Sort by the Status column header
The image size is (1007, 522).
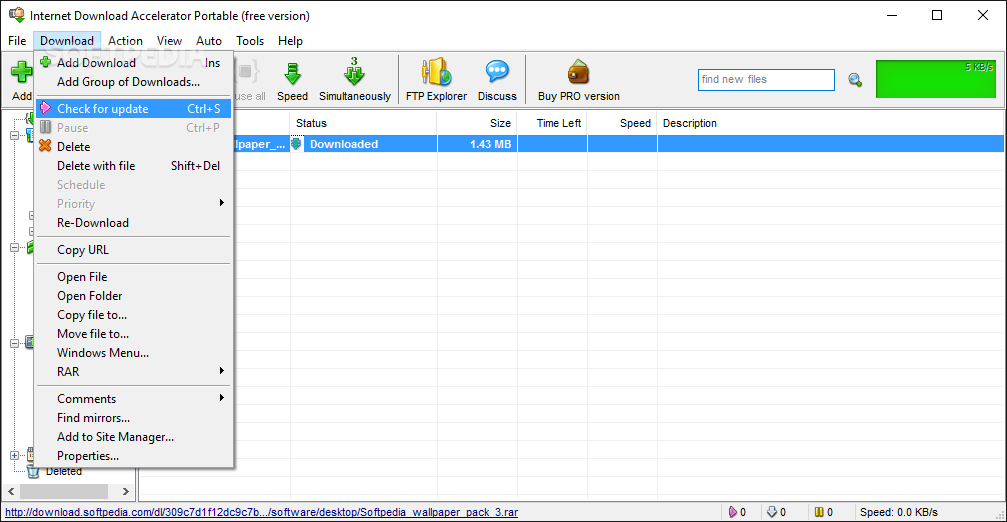363,123
